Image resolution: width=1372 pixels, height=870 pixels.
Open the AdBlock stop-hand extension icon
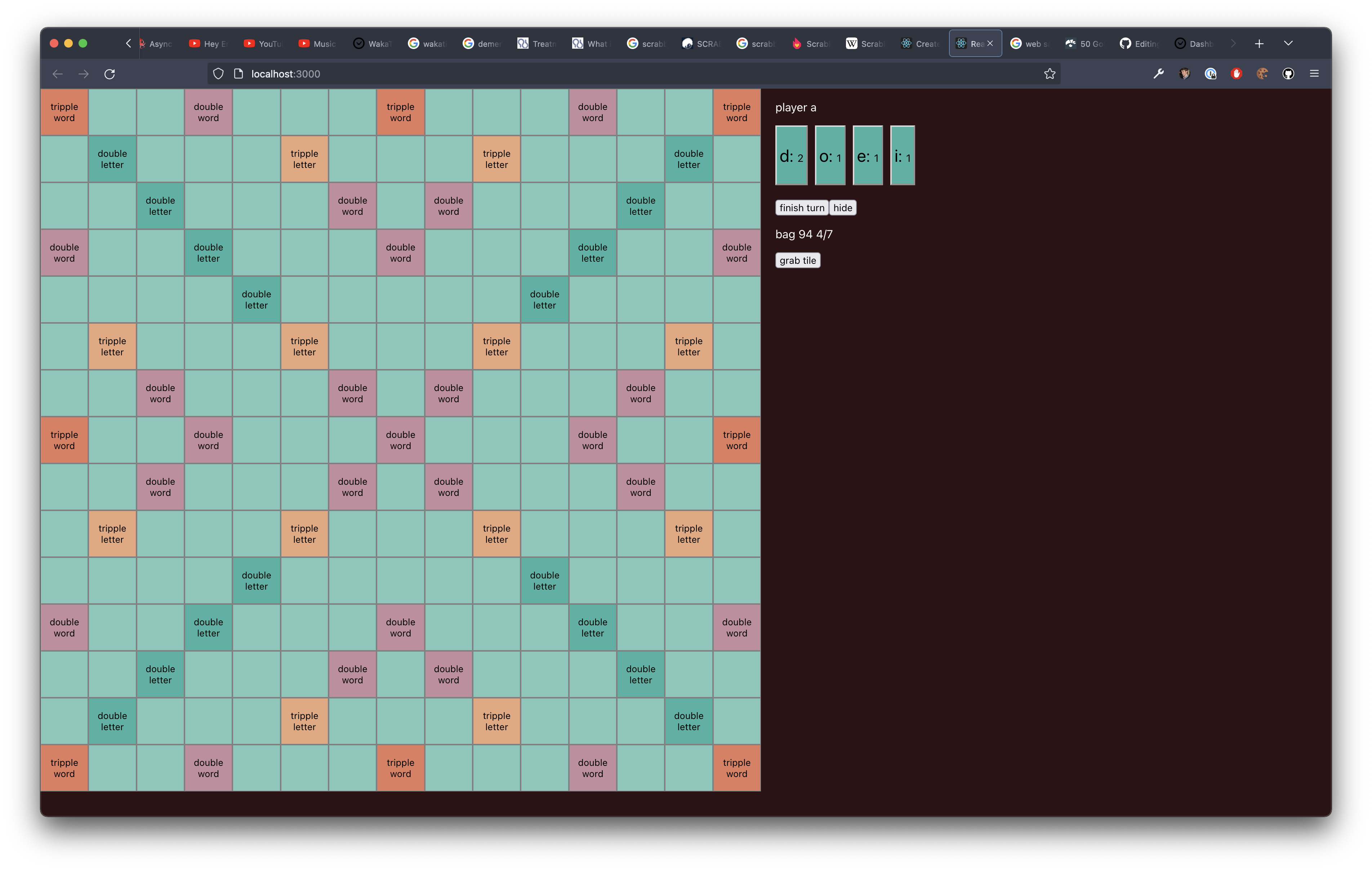pyautogui.click(x=1237, y=74)
